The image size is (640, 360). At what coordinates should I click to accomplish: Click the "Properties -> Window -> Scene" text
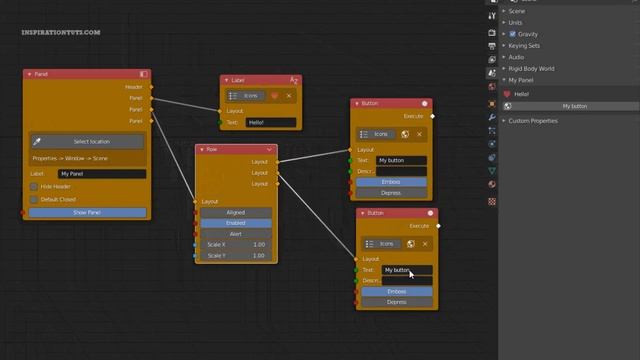click(70, 158)
